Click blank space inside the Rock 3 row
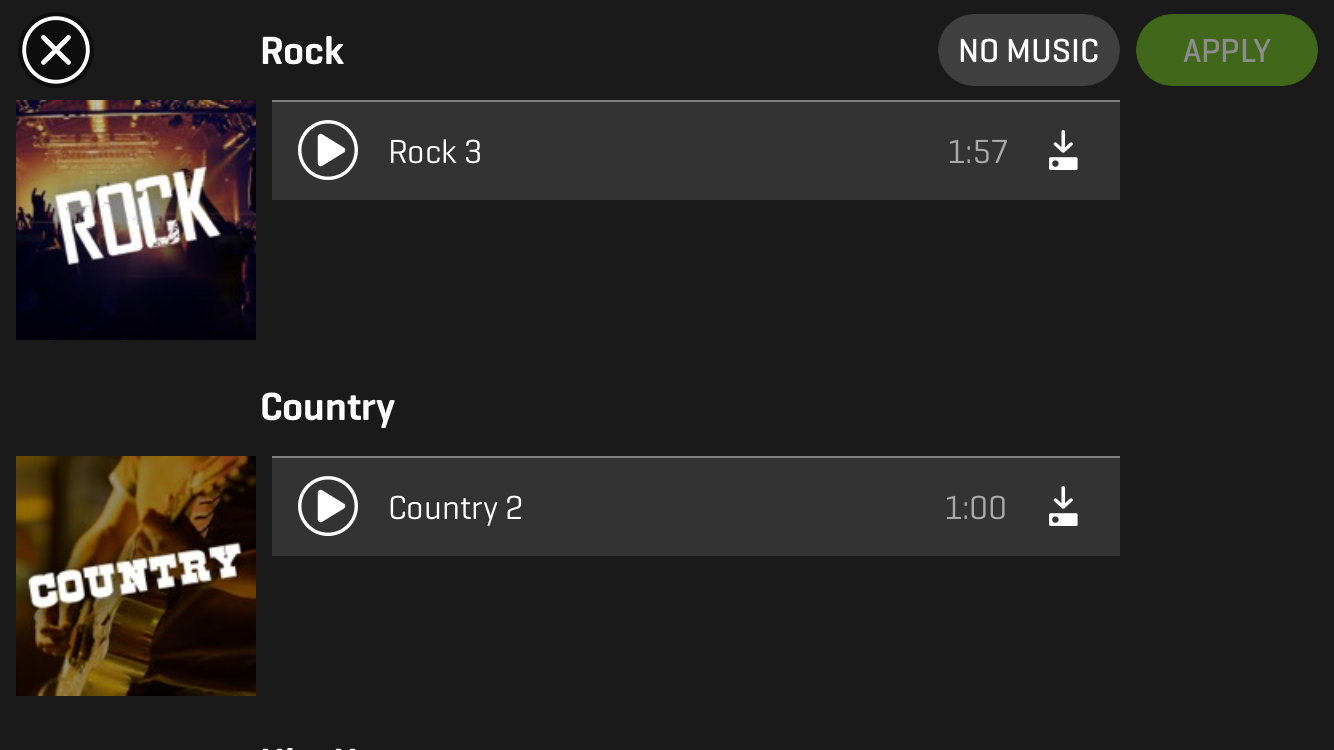The height and width of the screenshot is (750, 1334). (x=700, y=152)
